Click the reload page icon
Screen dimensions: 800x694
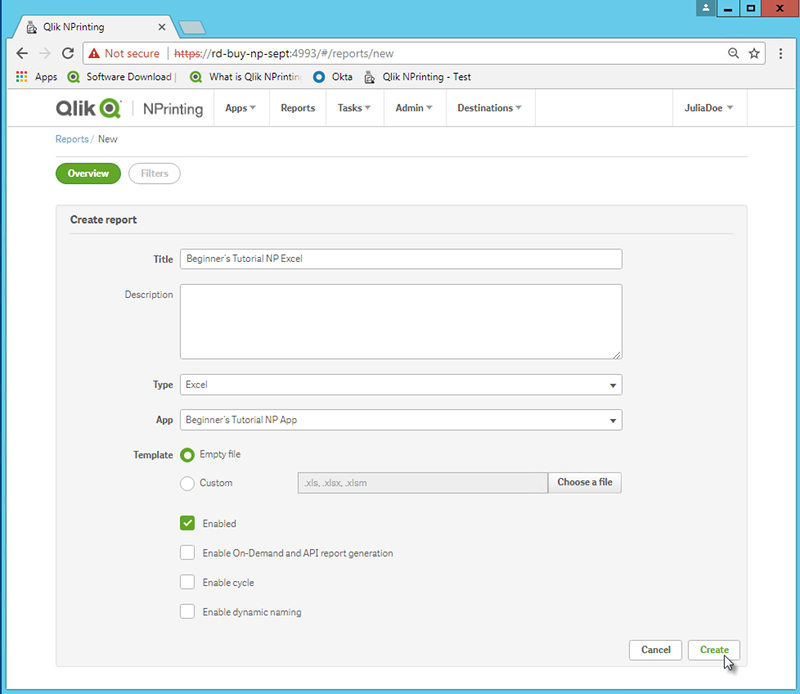point(66,53)
